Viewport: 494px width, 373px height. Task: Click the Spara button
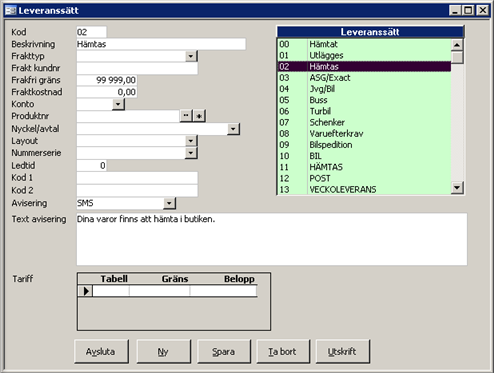point(224,351)
